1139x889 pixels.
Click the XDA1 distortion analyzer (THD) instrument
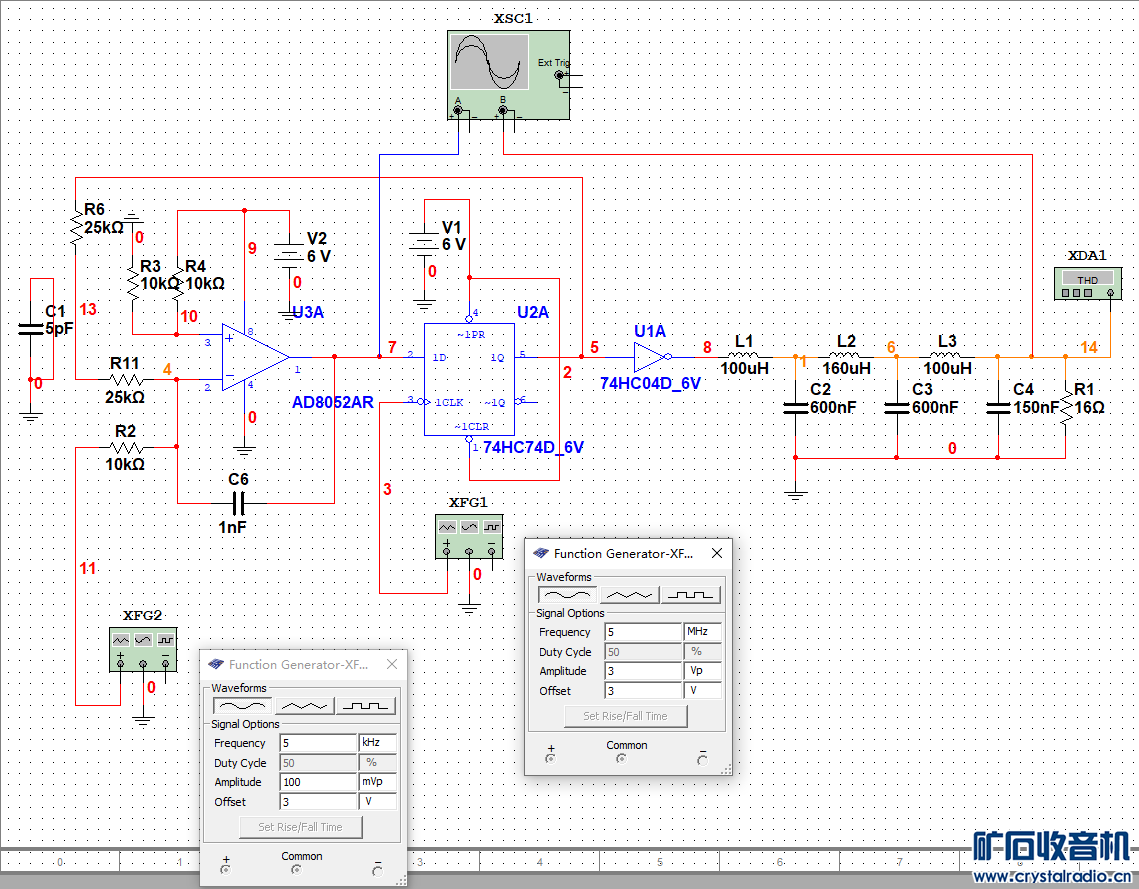1088,284
